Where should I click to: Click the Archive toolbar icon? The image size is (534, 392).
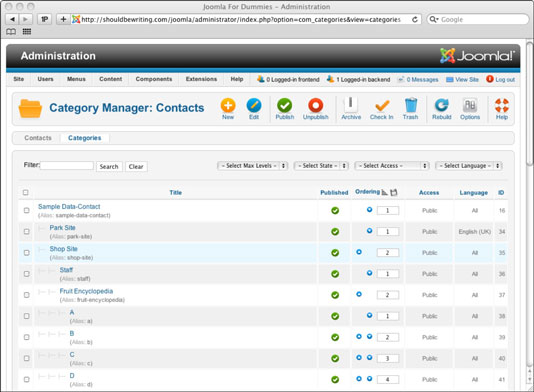pos(351,105)
